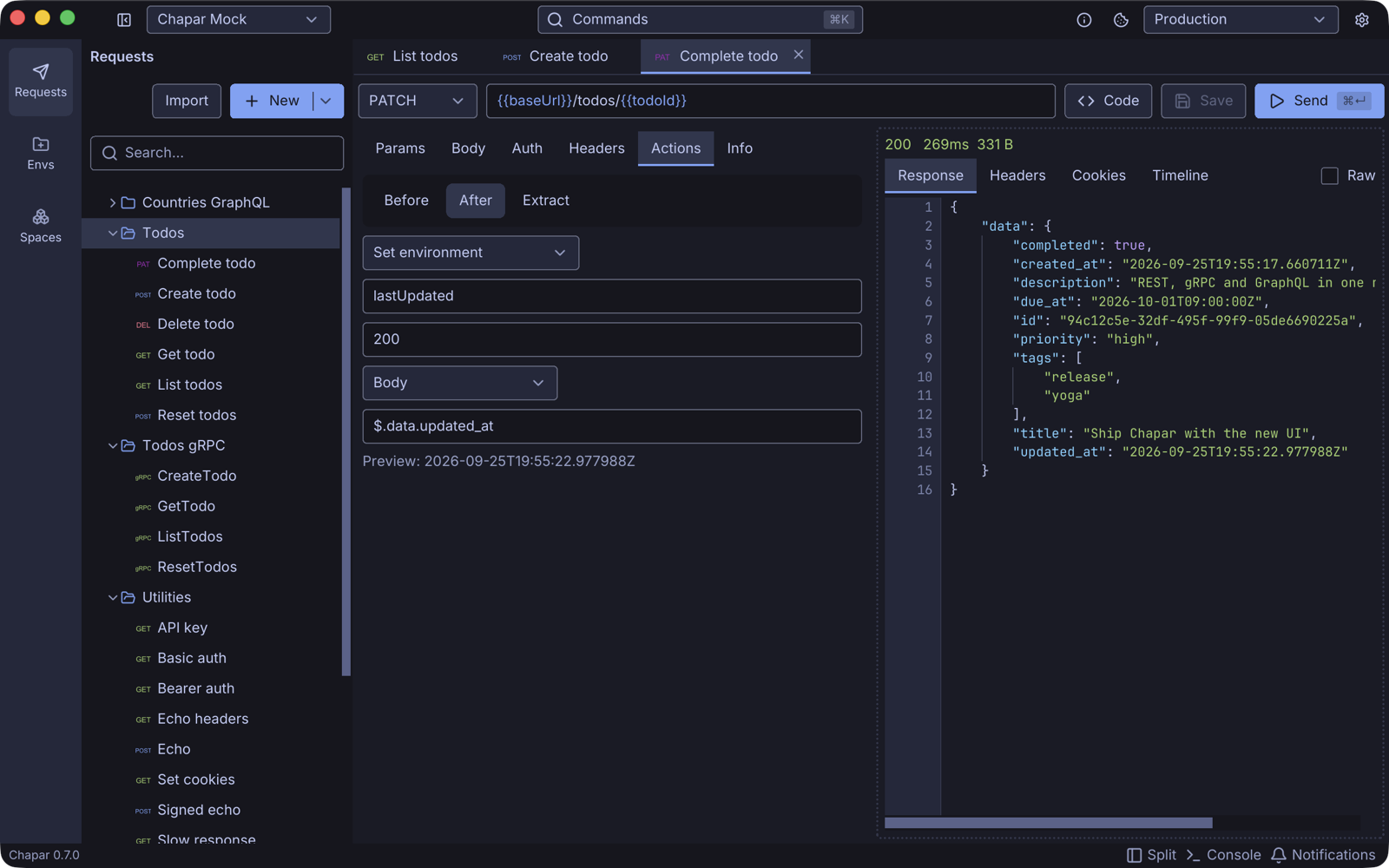Collapse the Todos gRPC folder chevron
The height and width of the screenshot is (868, 1389).
click(x=112, y=445)
